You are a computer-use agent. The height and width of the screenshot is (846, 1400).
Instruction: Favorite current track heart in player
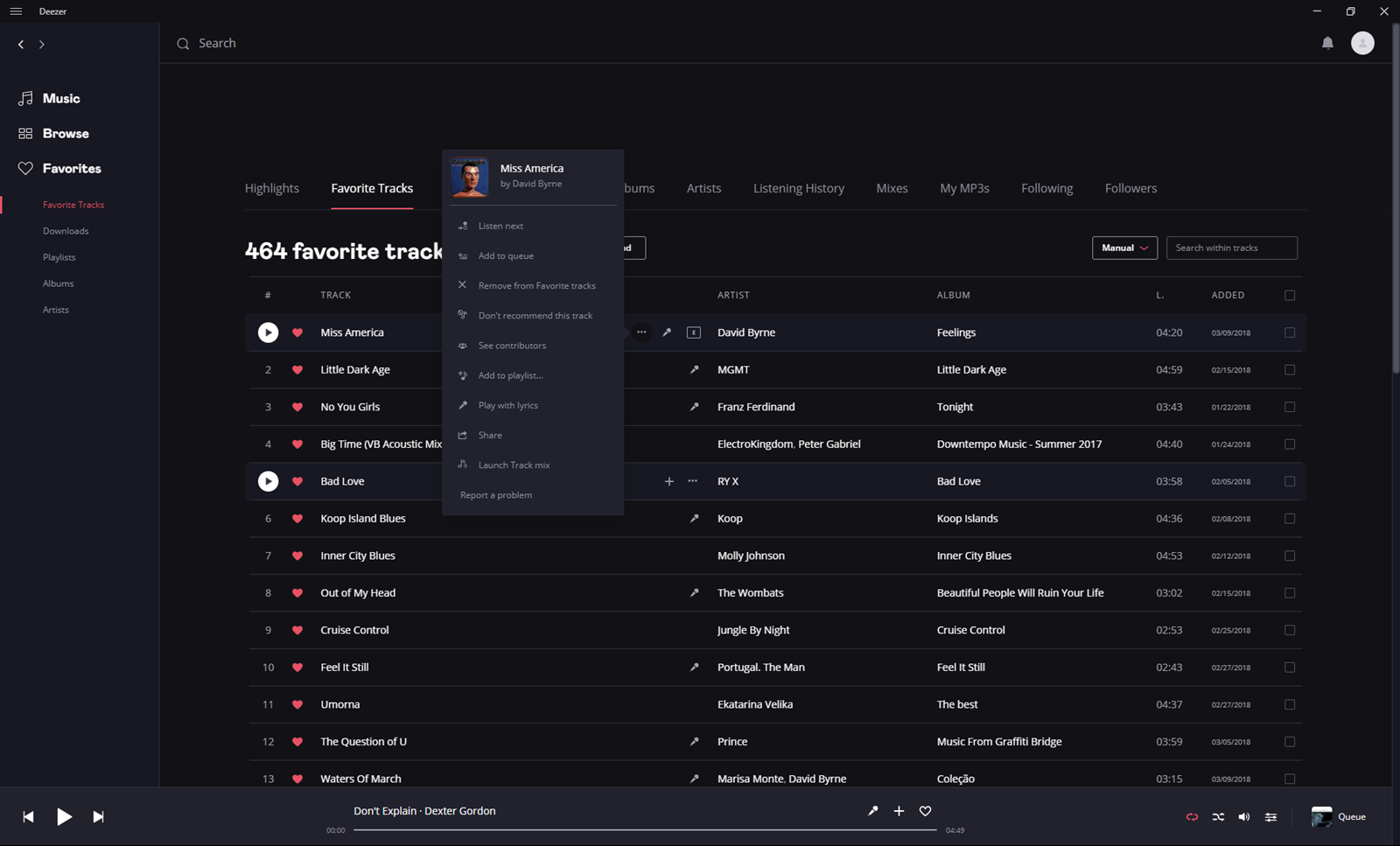pos(925,811)
